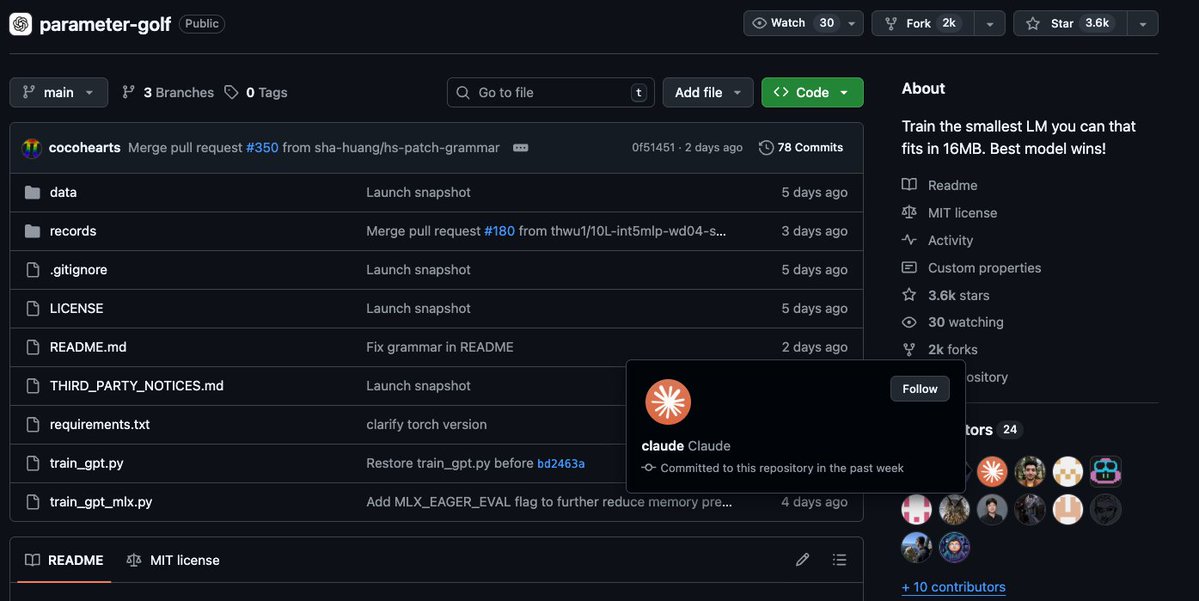The width and height of the screenshot is (1199, 601).
Task: Click the file icon beside .gitignore
Action: click(32, 270)
